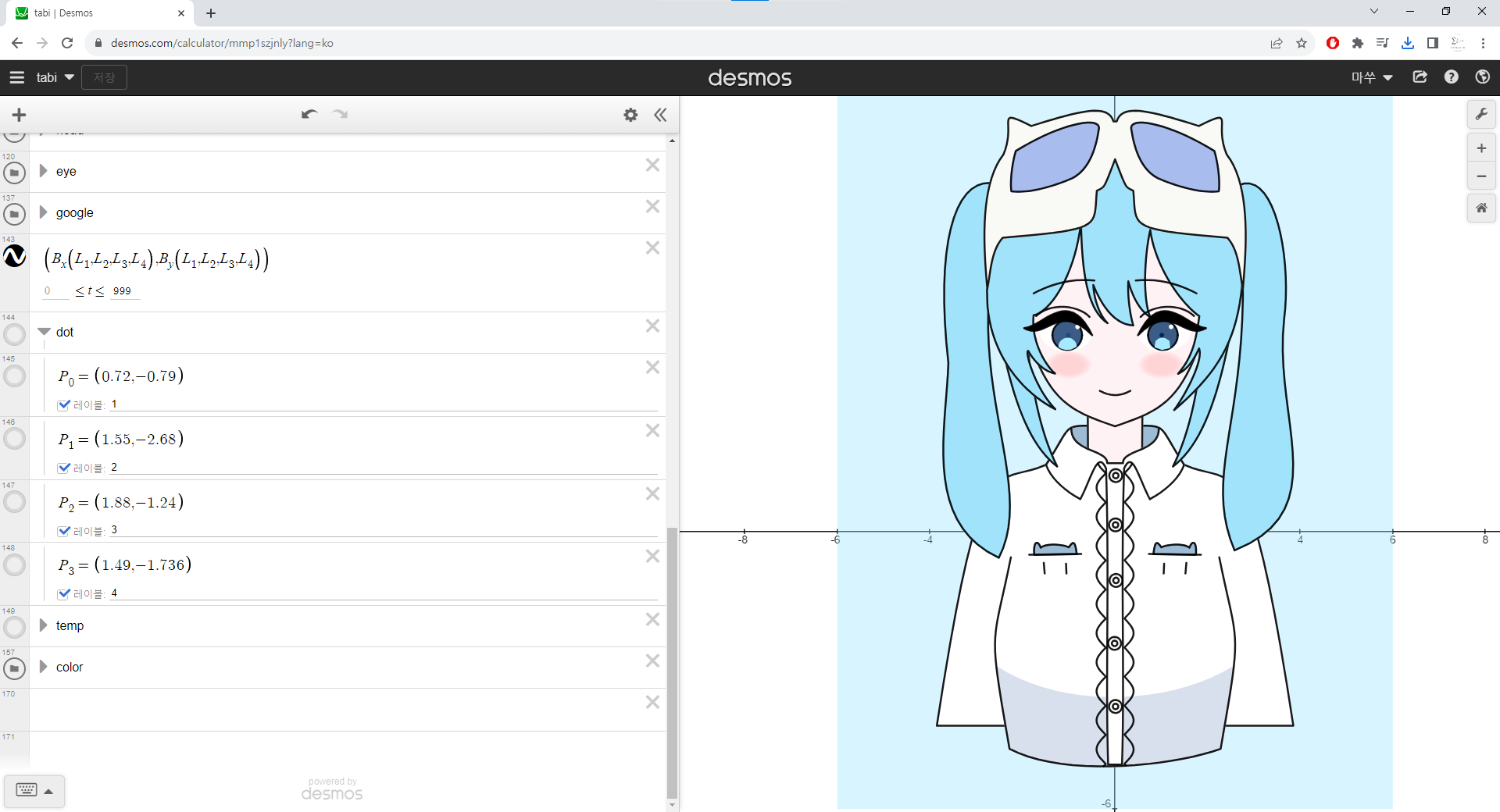The image size is (1500, 812).
Task: Toggle visibility of point P1
Action: coord(14,439)
